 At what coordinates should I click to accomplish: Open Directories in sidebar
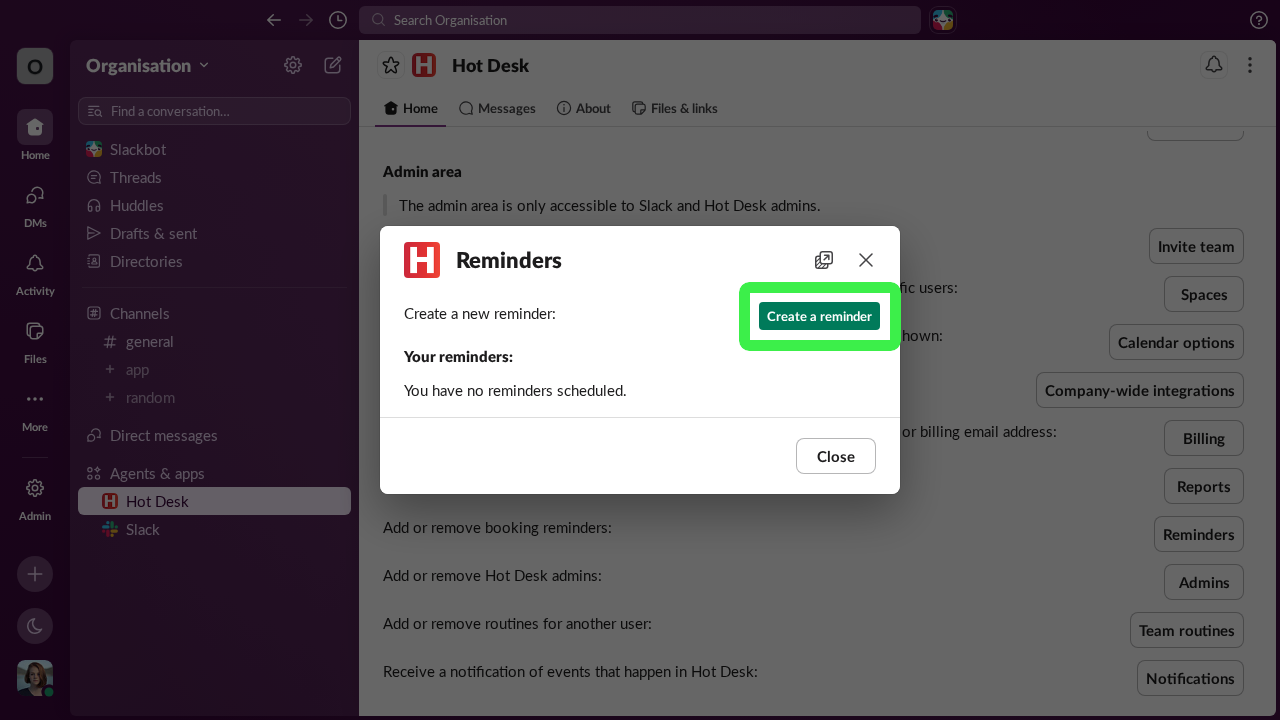(x=214, y=261)
